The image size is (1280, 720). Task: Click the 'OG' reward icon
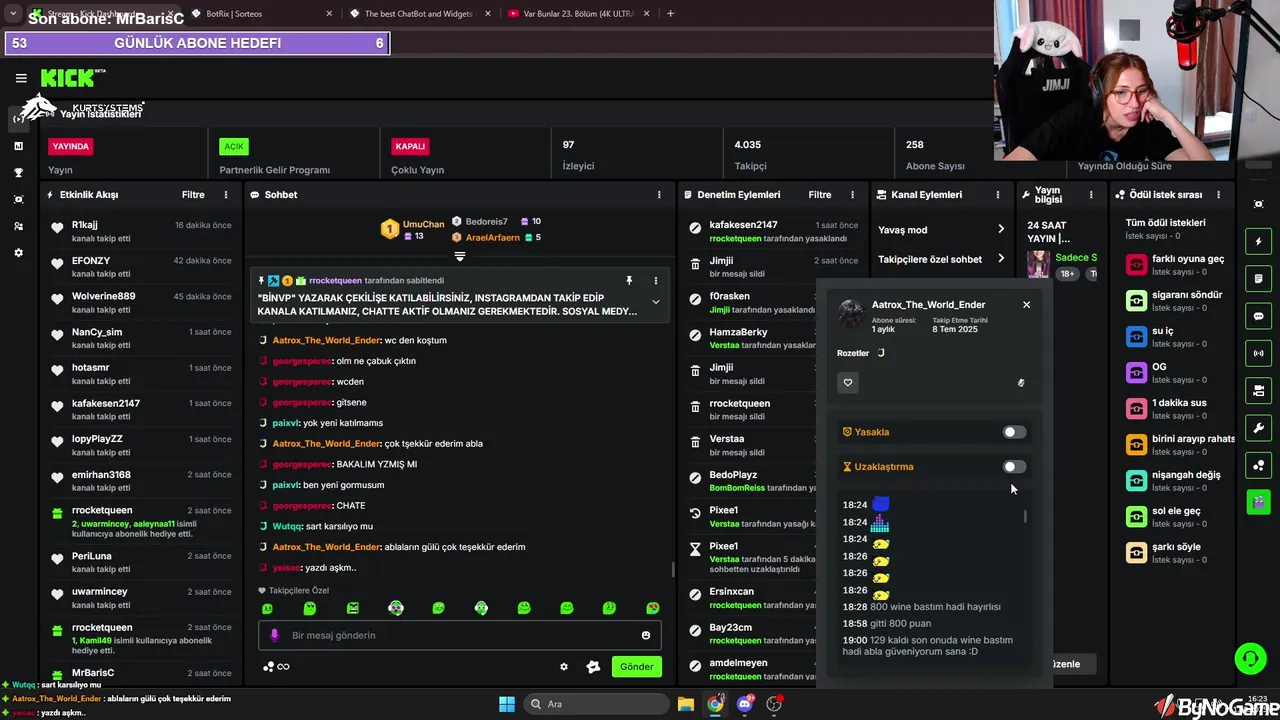click(1136, 372)
